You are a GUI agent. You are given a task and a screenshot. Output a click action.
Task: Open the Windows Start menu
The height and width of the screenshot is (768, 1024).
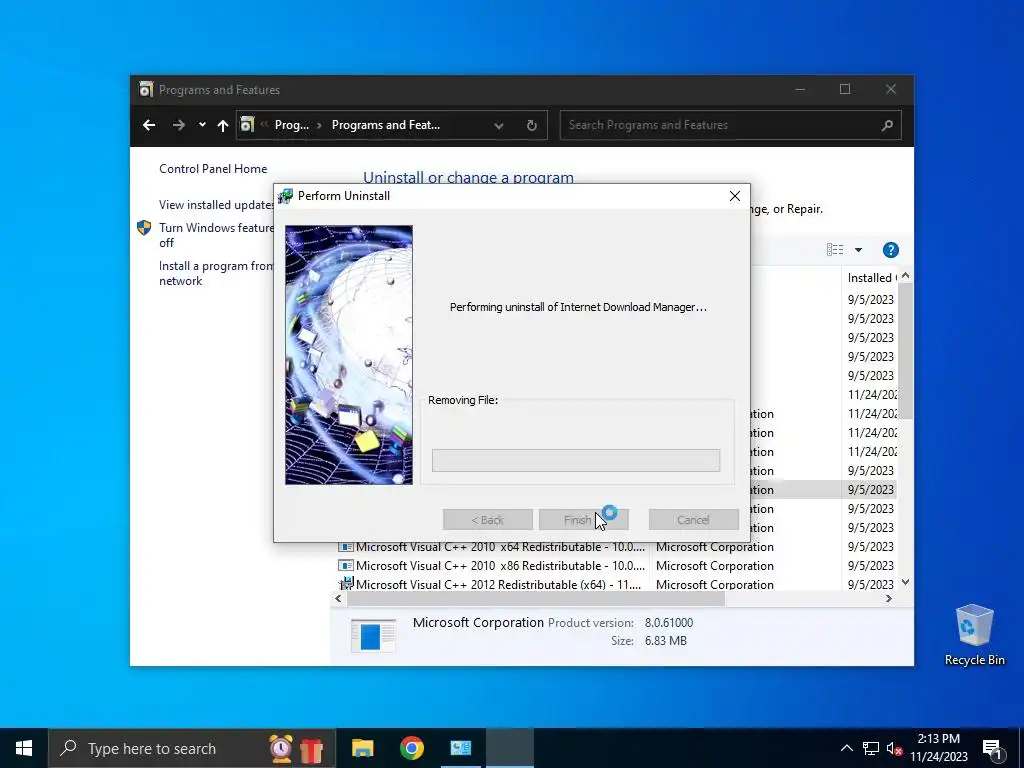(x=24, y=748)
